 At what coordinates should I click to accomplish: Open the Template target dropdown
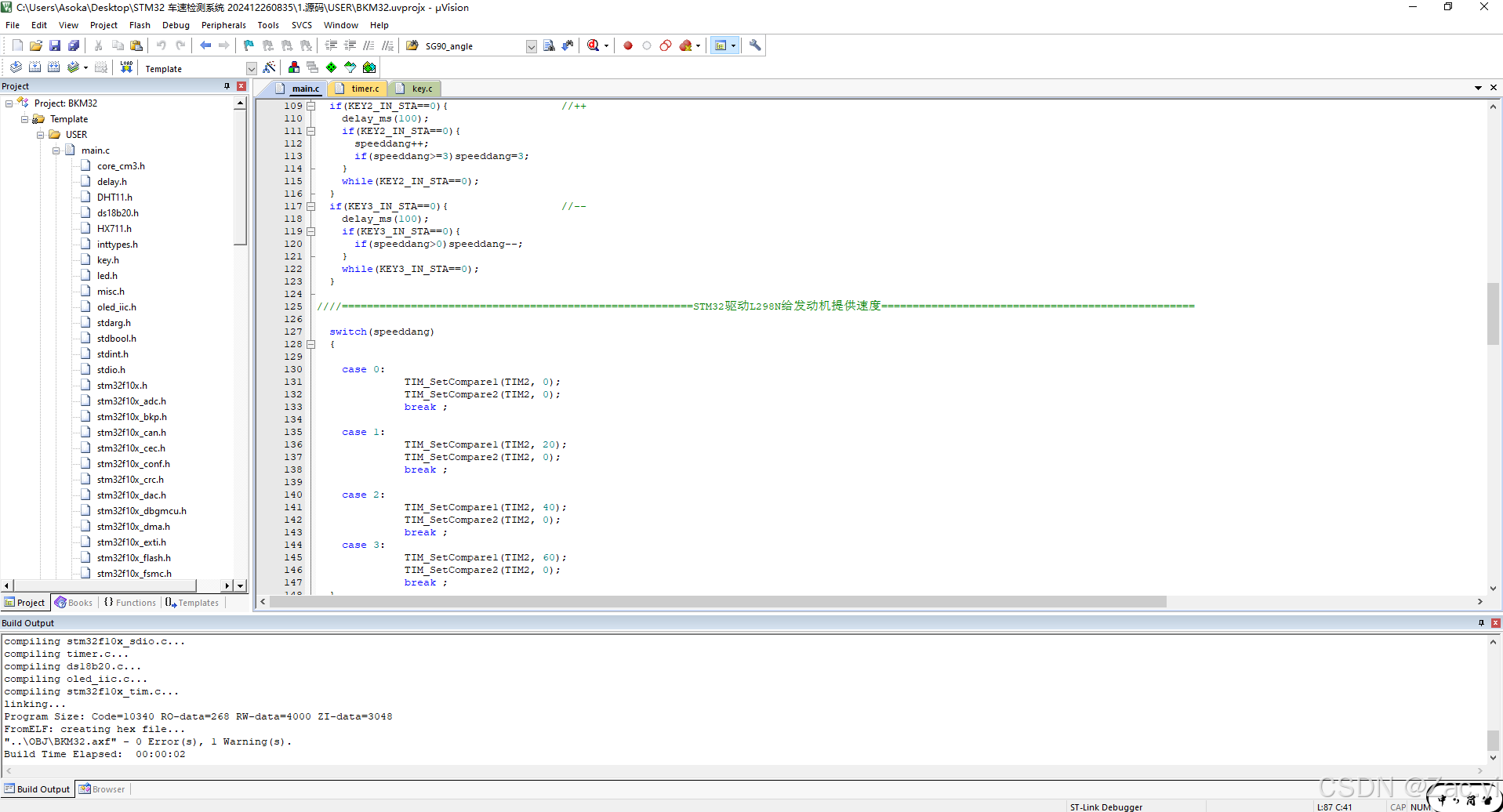(x=251, y=69)
